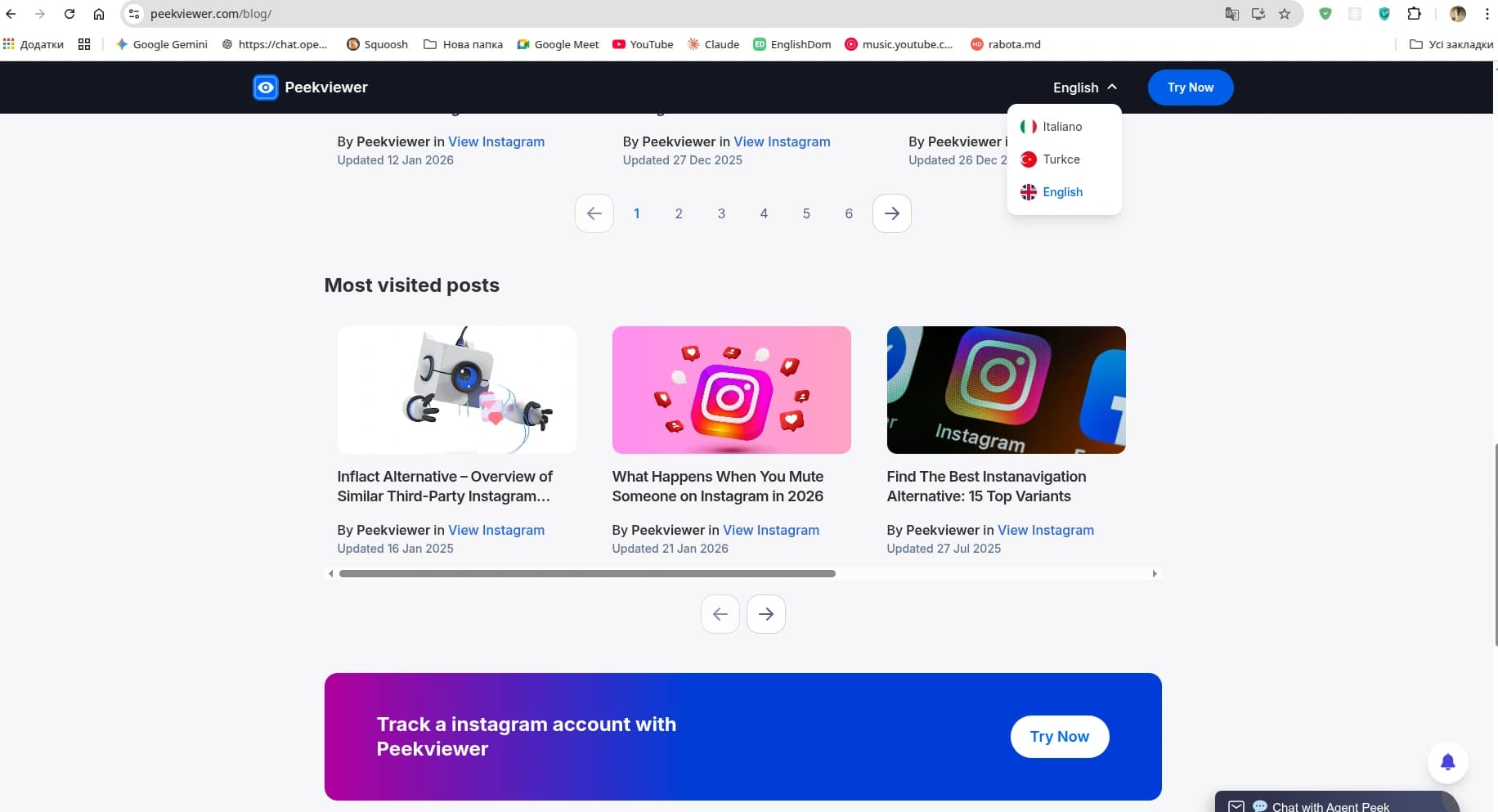The height and width of the screenshot is (812, 1498).
Task: Open the pink Instagram hearts thumbnail
Action: pos(732,390)
